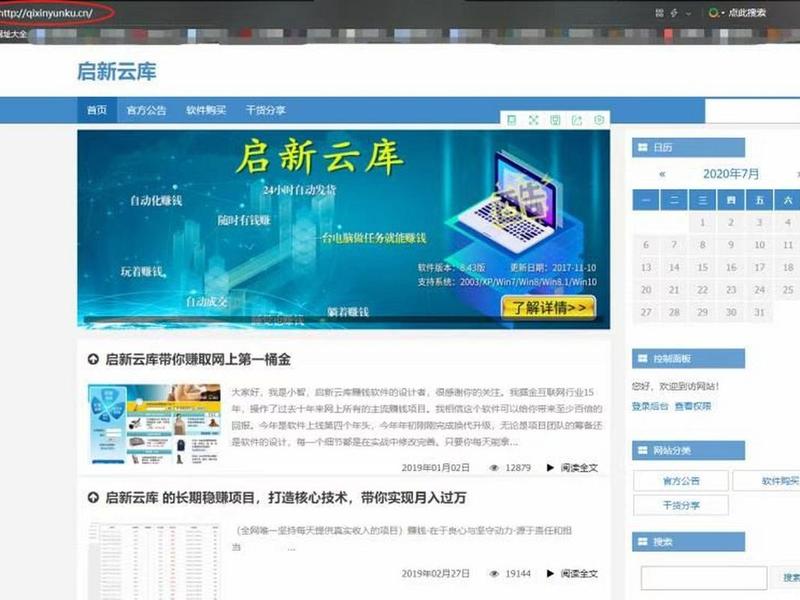Click the 2019年02月27日 article date

pyautogui.click(x=435, y=573)
